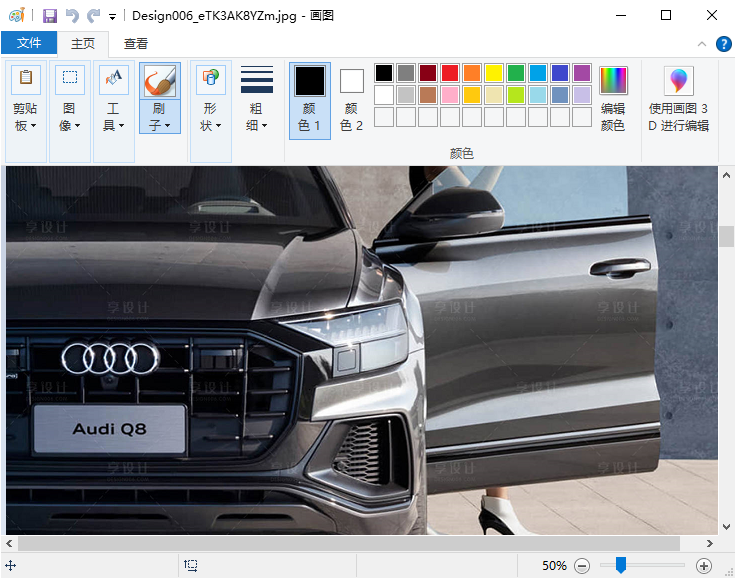Switch to the View tab
The width and height of the screenshot is (736, 579).
click(136, 43)
